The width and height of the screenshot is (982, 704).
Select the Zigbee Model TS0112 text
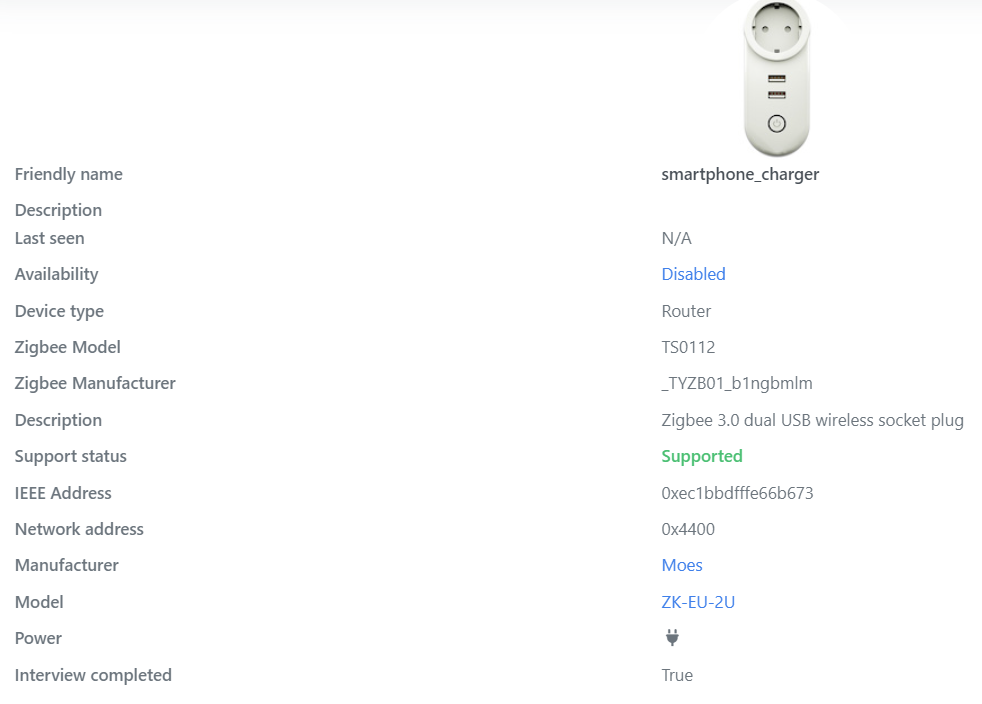686,347
